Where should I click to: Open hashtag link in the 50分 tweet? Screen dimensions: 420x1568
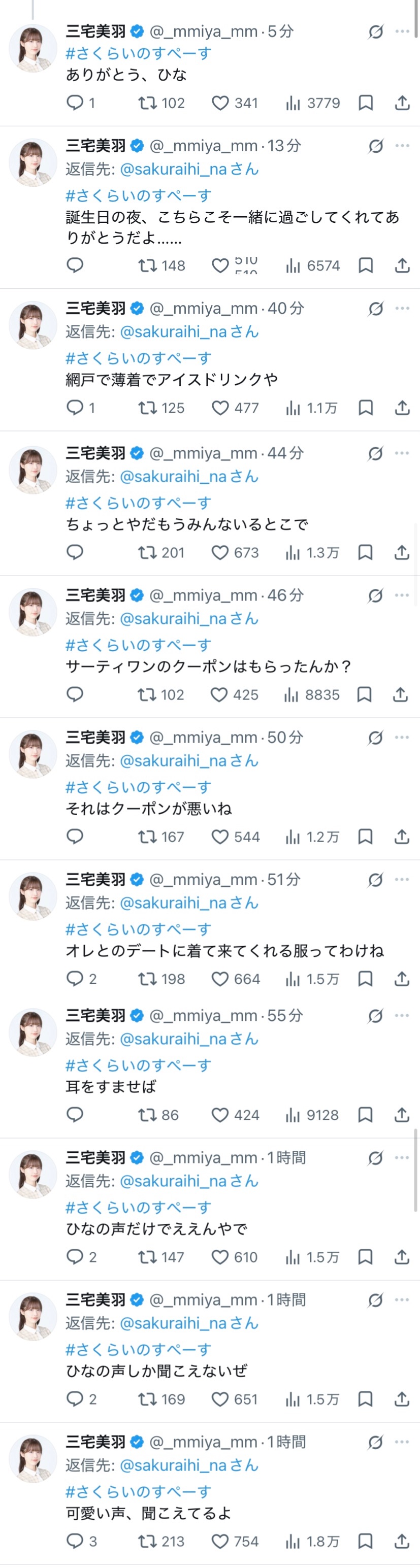coord(139,787)
